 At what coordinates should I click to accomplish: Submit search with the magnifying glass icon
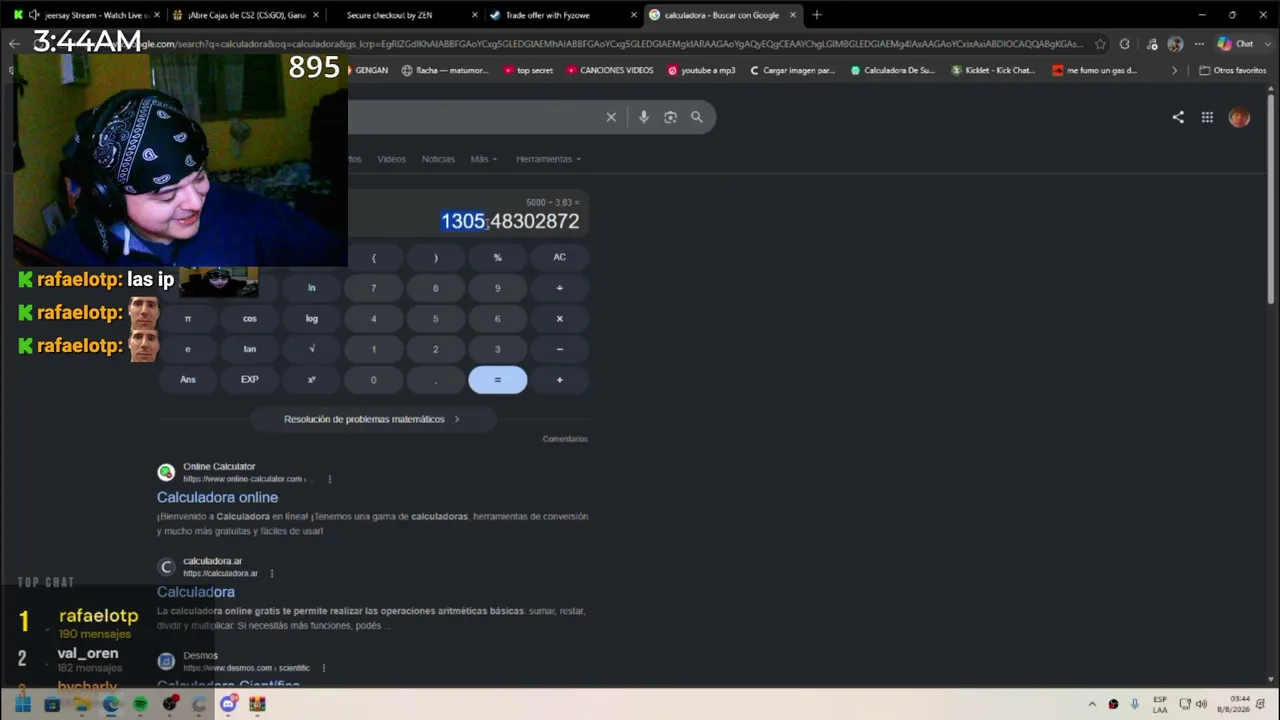(697, 117)
